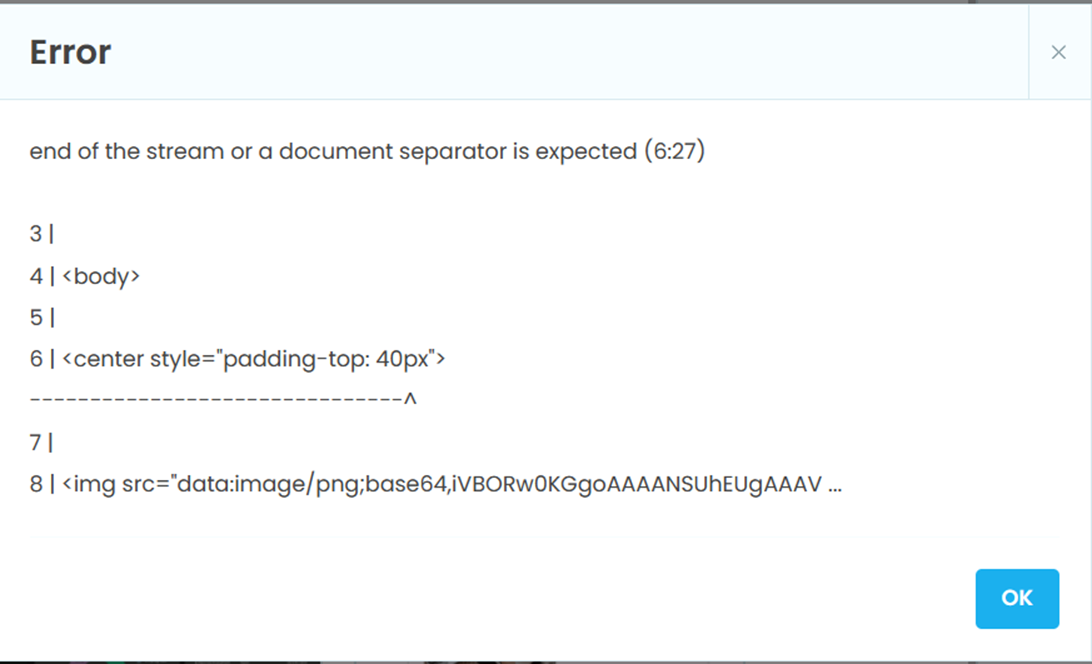This screenshot has height=664, width=1092.
Task: Click the caret ^ error pointer marker
Action: 410,399
